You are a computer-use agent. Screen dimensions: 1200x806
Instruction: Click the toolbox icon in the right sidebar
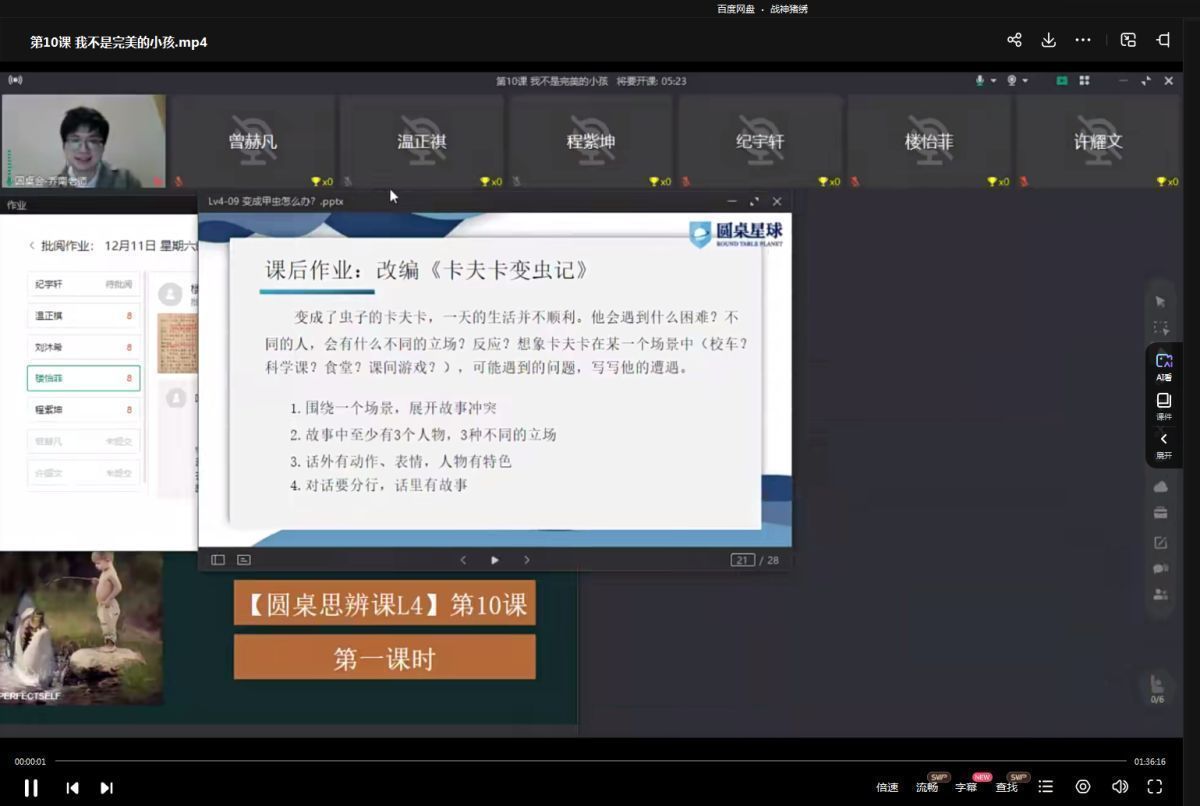[x=1160, y=513]
